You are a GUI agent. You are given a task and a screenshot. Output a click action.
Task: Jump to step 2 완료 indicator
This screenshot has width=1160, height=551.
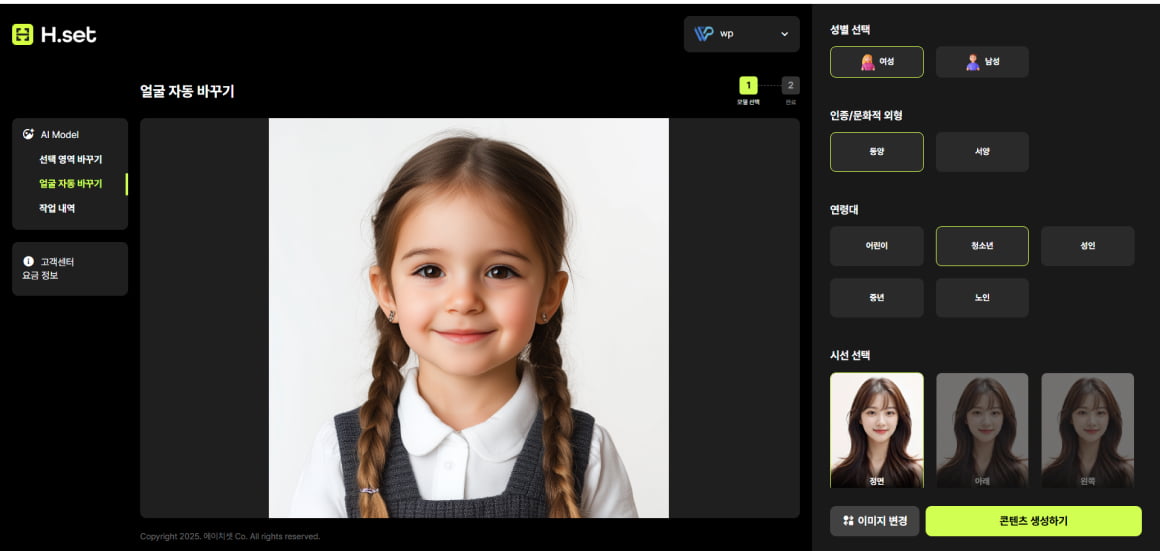[790, 86]
